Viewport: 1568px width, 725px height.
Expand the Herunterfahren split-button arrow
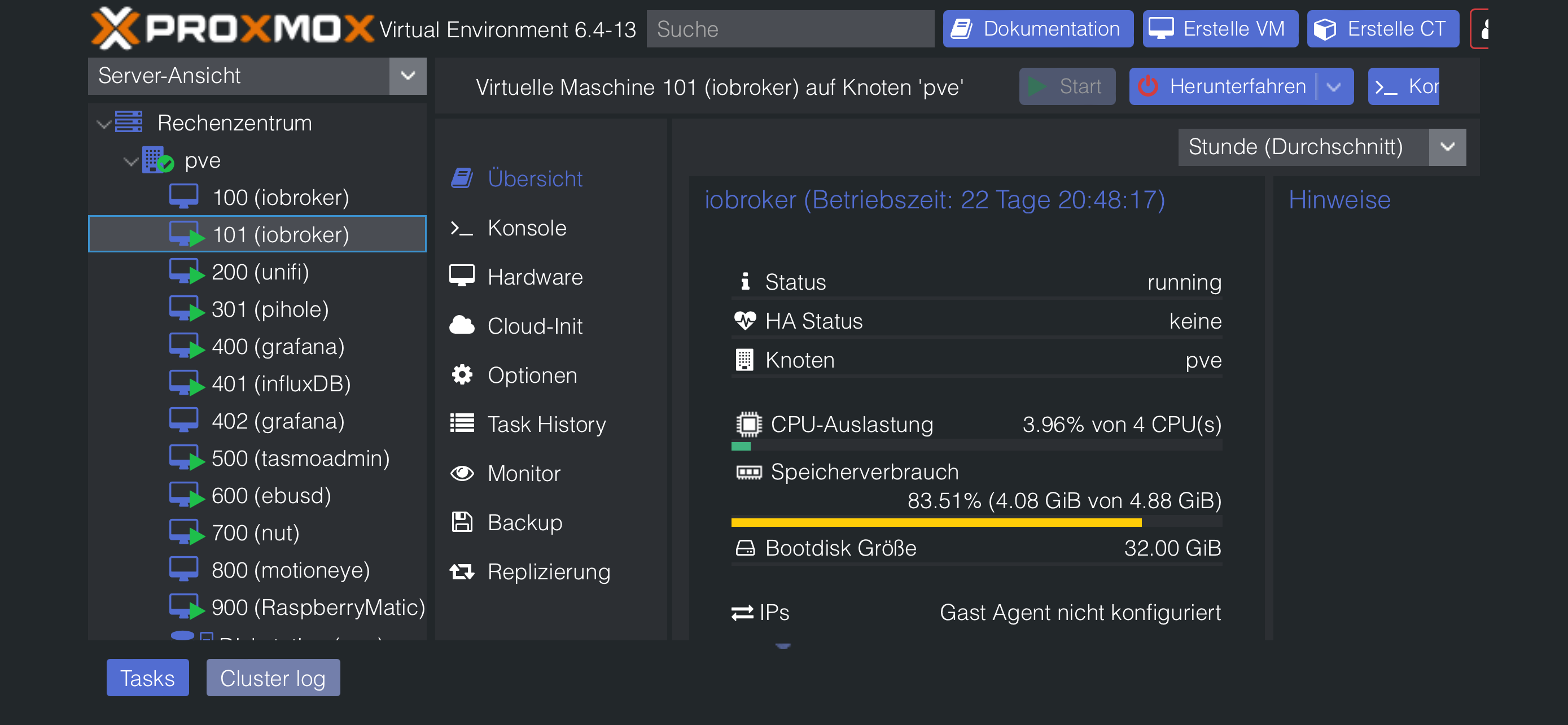click(x=1334, y=86)
